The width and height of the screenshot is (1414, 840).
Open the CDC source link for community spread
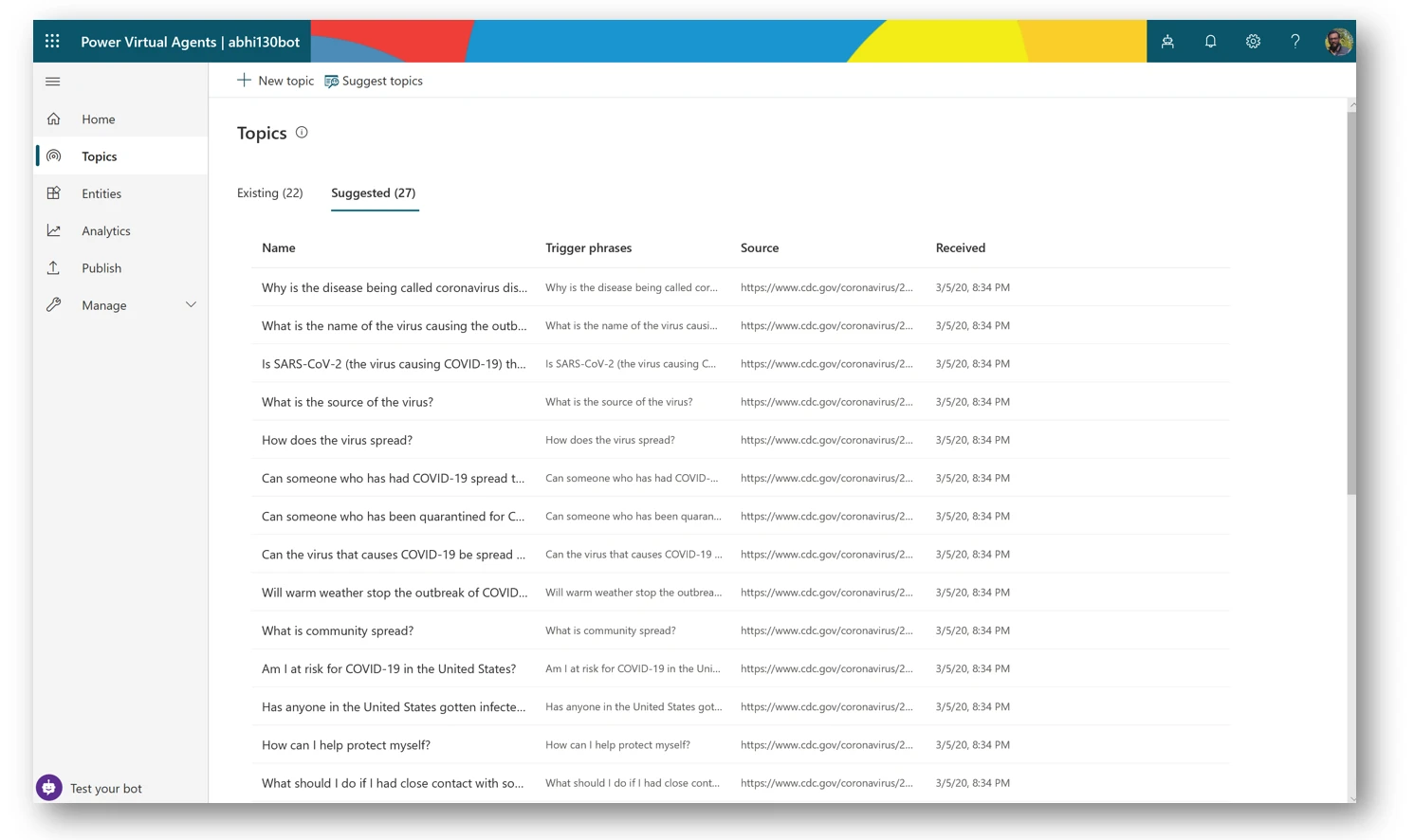(826, 630)
